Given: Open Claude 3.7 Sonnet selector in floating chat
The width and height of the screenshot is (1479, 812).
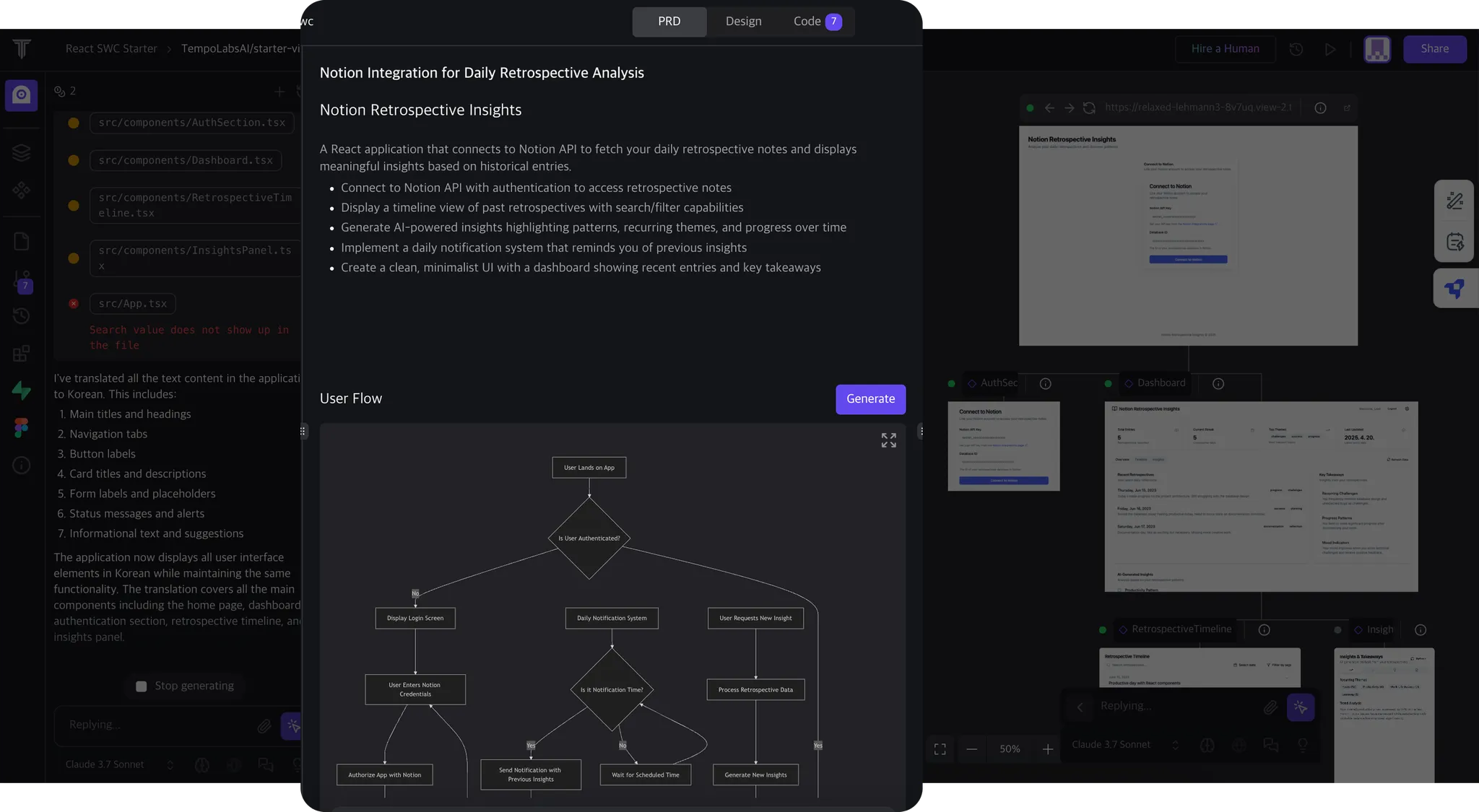Looking at the screenshot, I should click(x=1125, y=745).
